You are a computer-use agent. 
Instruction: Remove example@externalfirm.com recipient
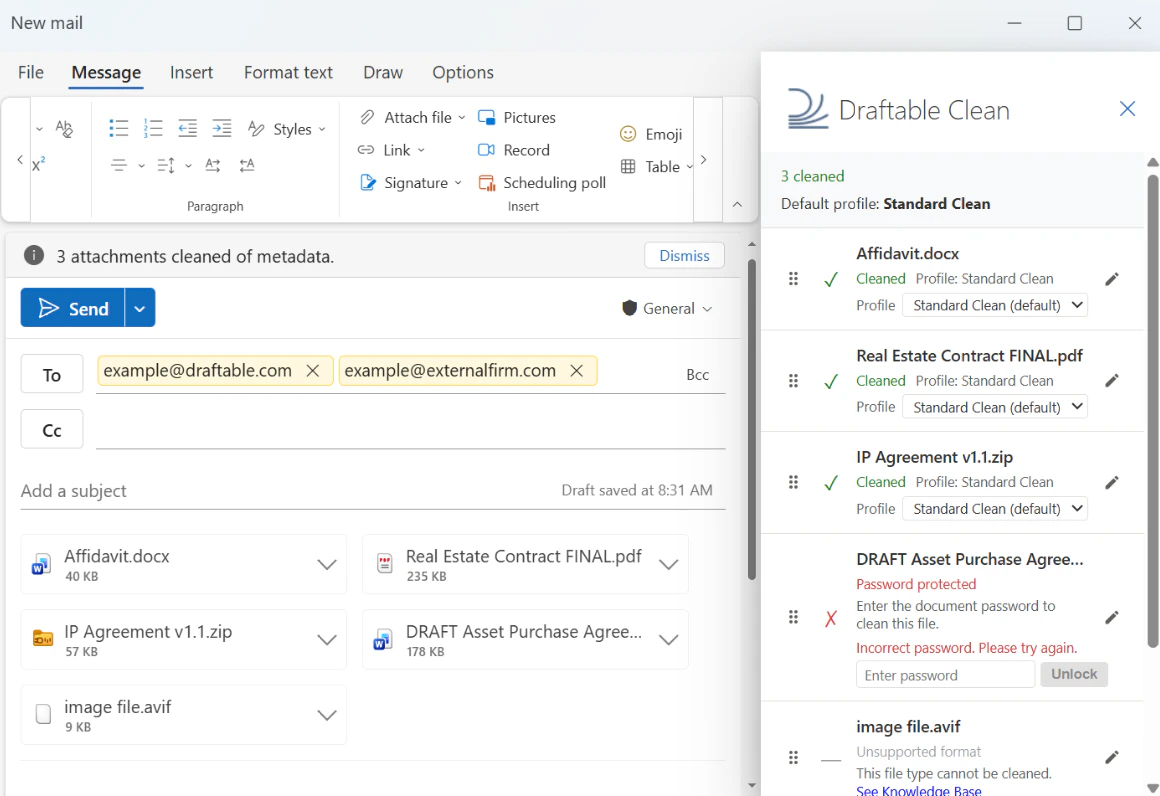pos(576,371)
